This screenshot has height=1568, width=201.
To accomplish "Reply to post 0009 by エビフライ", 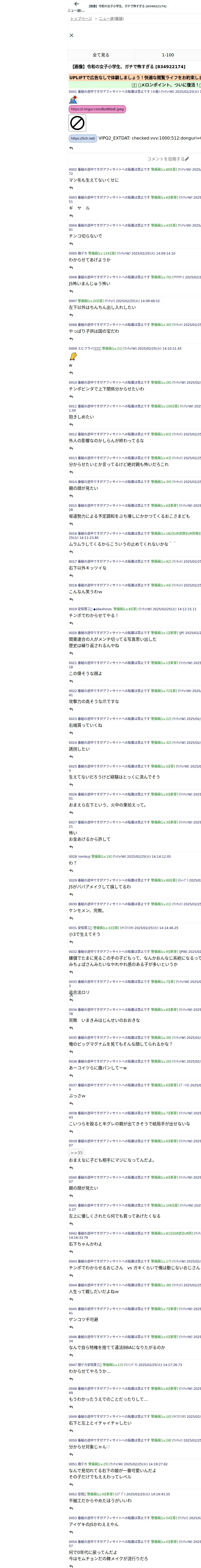I will [x=71, y=373].
